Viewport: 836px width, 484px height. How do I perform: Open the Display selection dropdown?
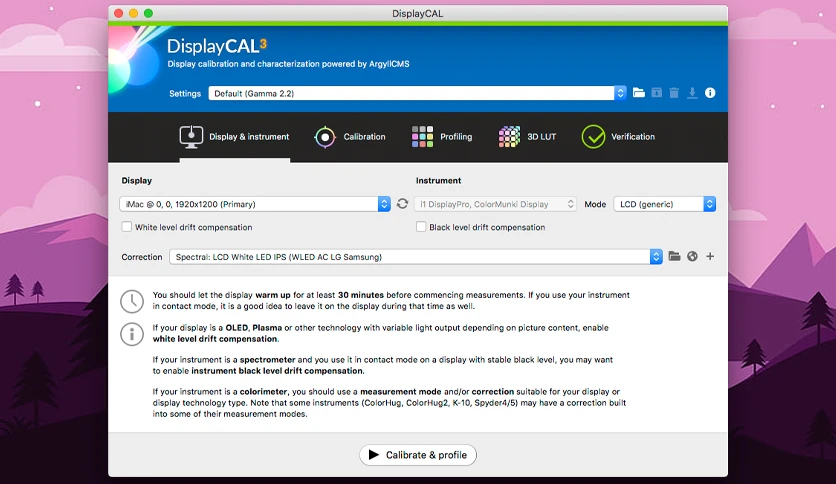coord(255,204)
